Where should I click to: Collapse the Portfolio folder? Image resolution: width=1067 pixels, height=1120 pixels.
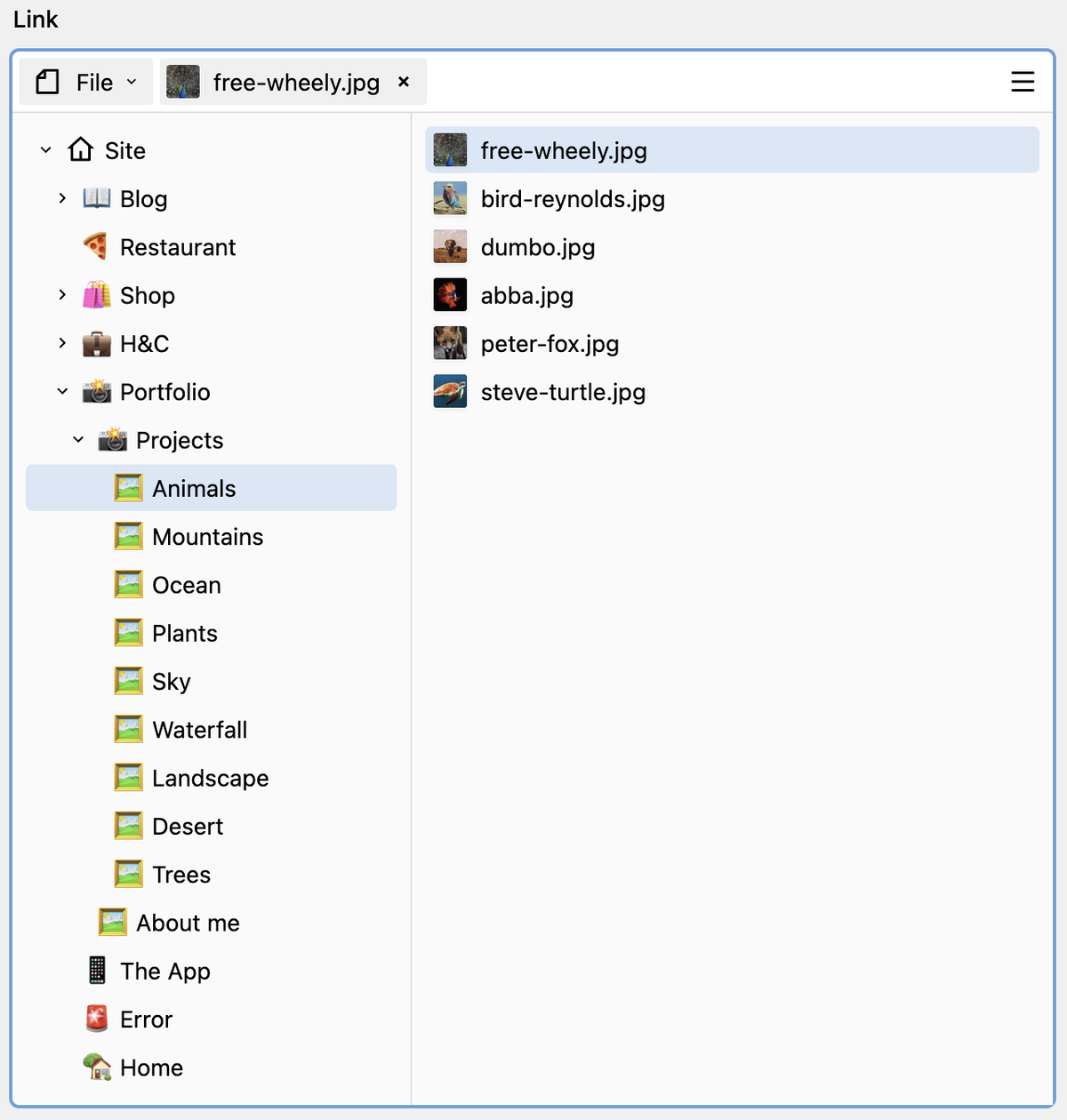tap(62, 391)
